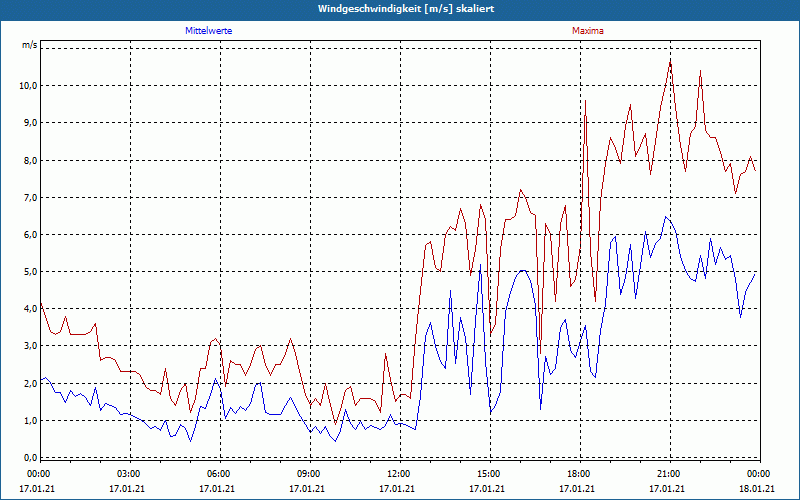Click the 03:00 time axis label
This screenshot has height=500, width=800.
point(131,474)
